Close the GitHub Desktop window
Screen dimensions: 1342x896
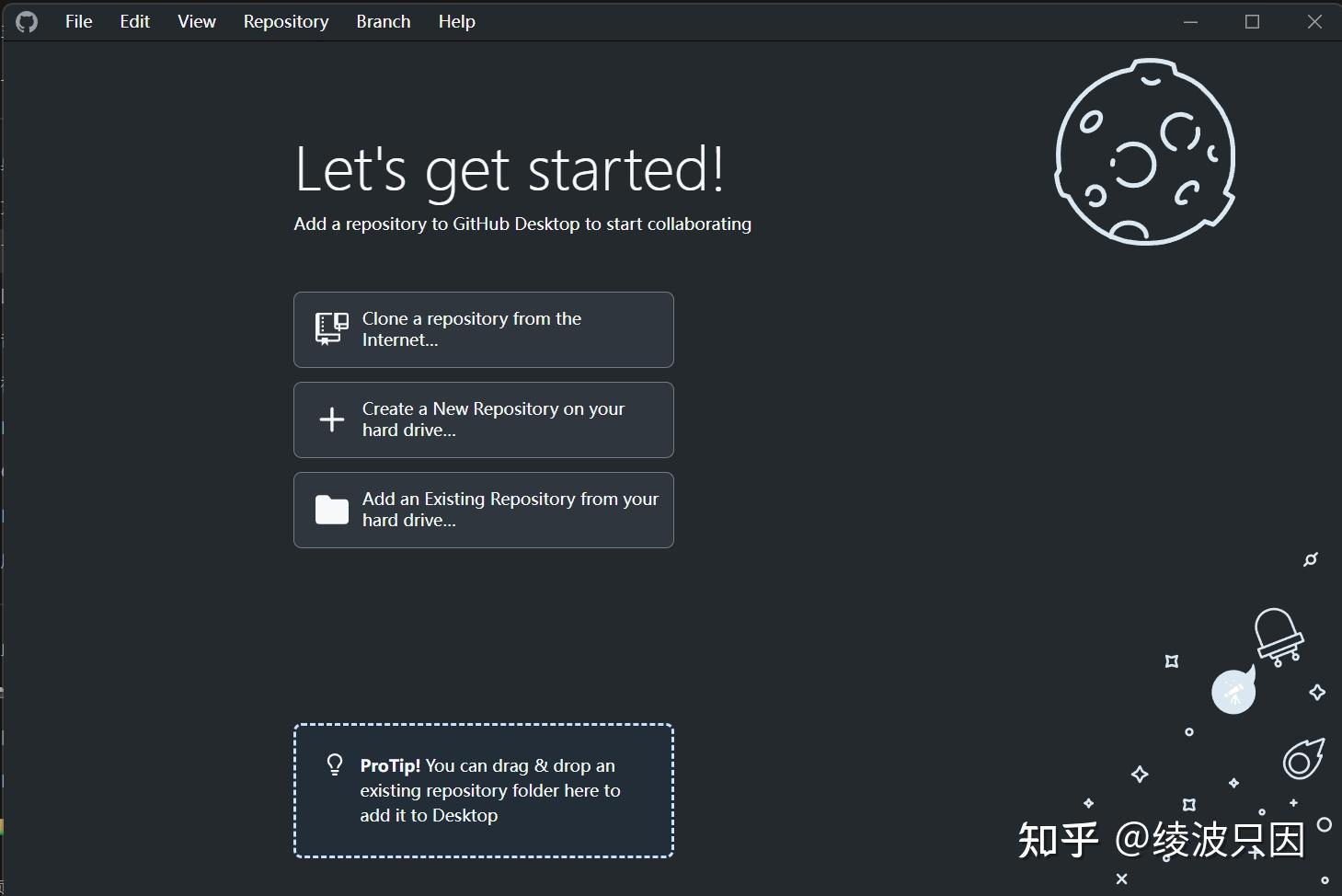[x=1314, y=21]
